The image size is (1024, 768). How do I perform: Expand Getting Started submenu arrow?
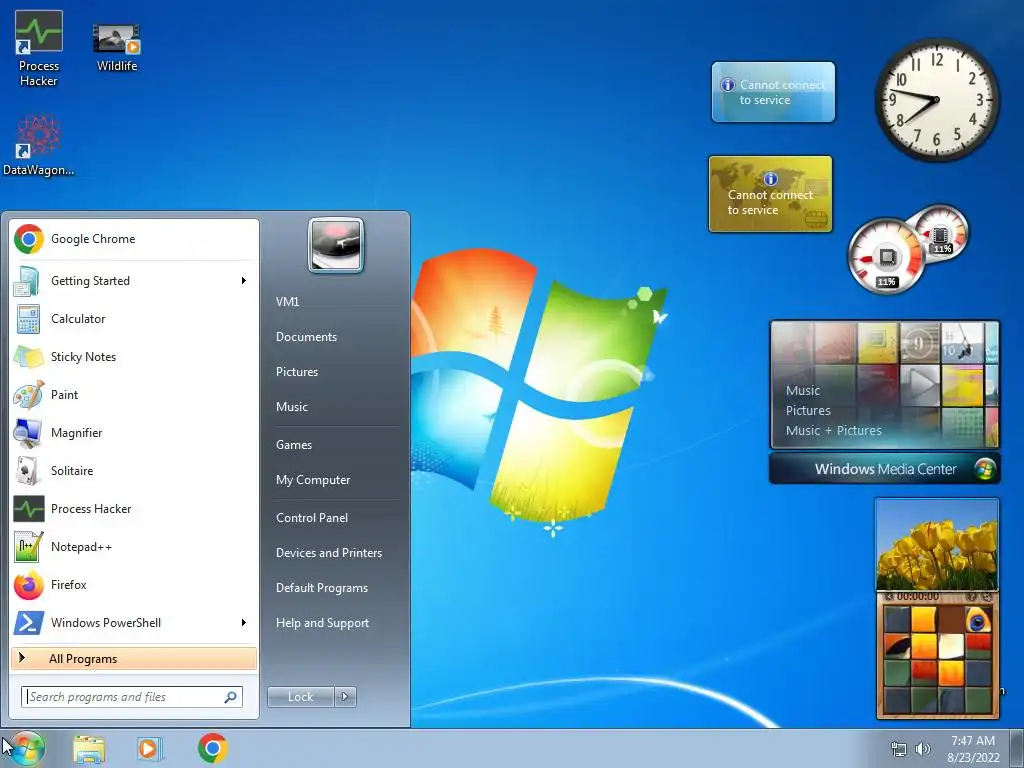pyautogui.click(x=244, y=281)
